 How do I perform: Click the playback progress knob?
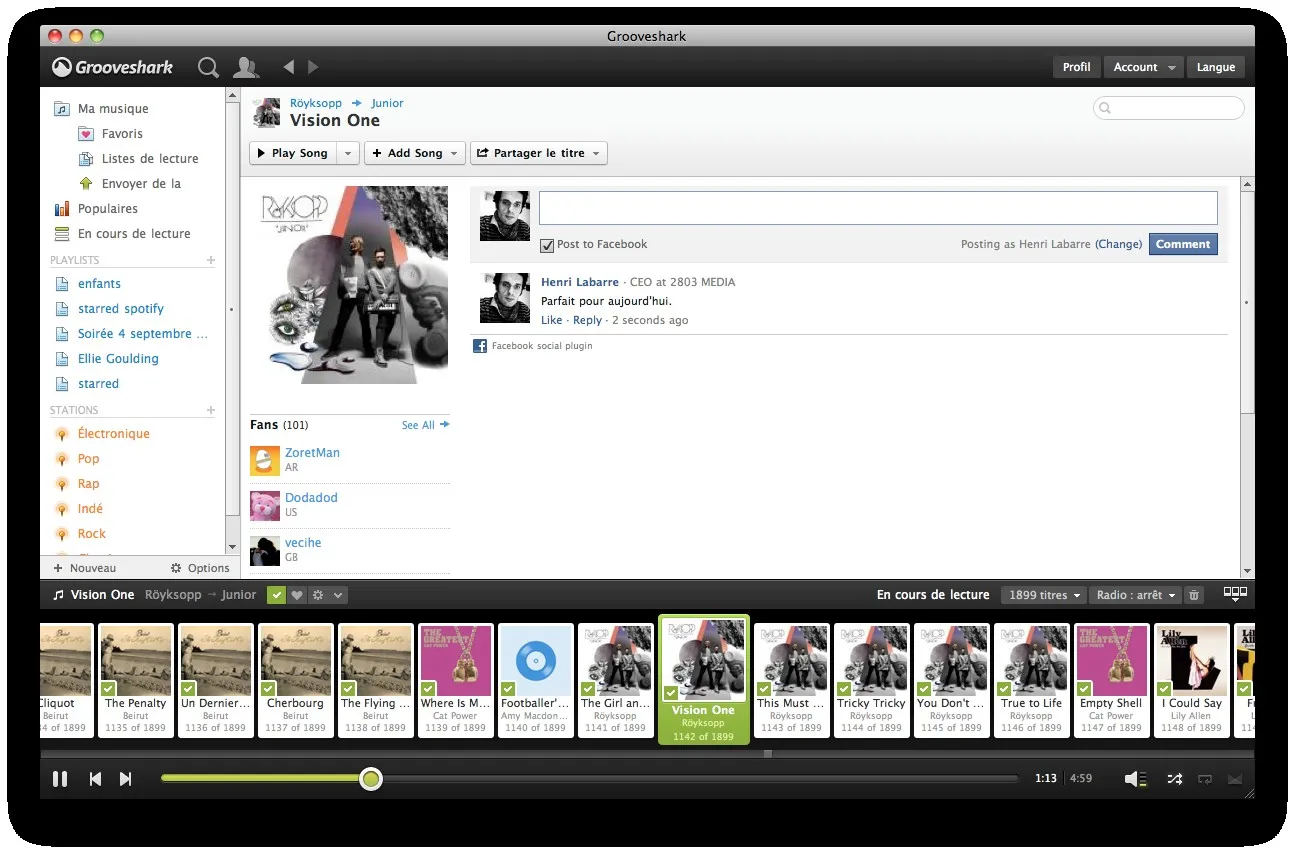pyautogui.click(x=371, y=779)
